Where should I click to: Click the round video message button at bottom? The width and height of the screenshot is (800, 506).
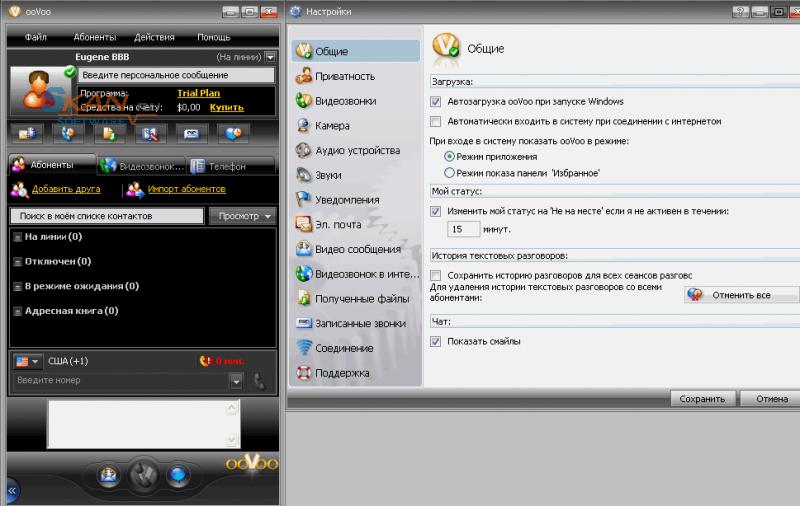tap(109, 475)
